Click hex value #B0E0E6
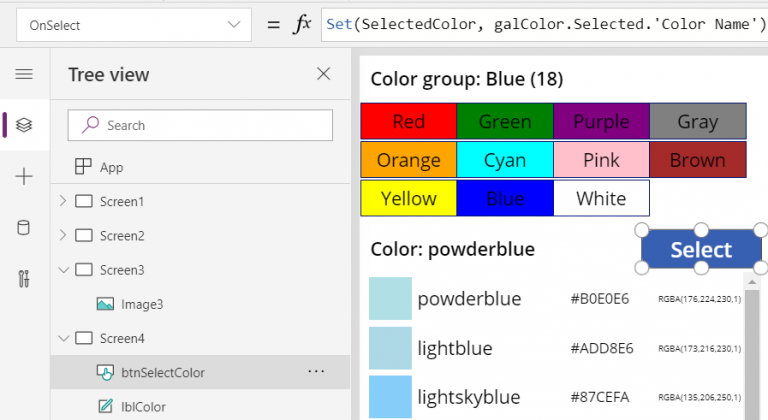768x420 pixels. point(600,298)
